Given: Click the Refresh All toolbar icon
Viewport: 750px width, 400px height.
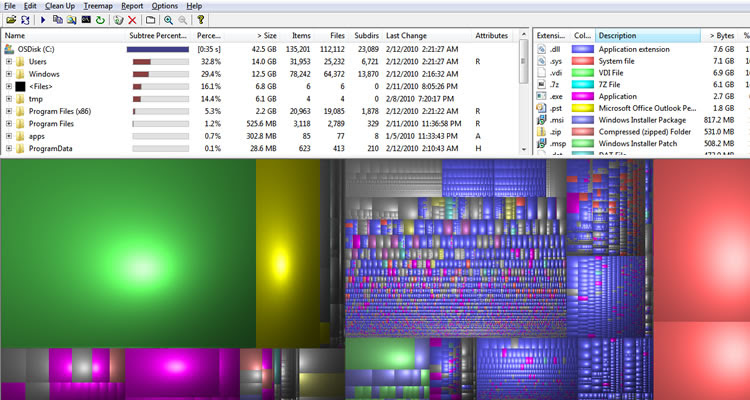Looking at the screenshot, I should [x=25, y=20].
